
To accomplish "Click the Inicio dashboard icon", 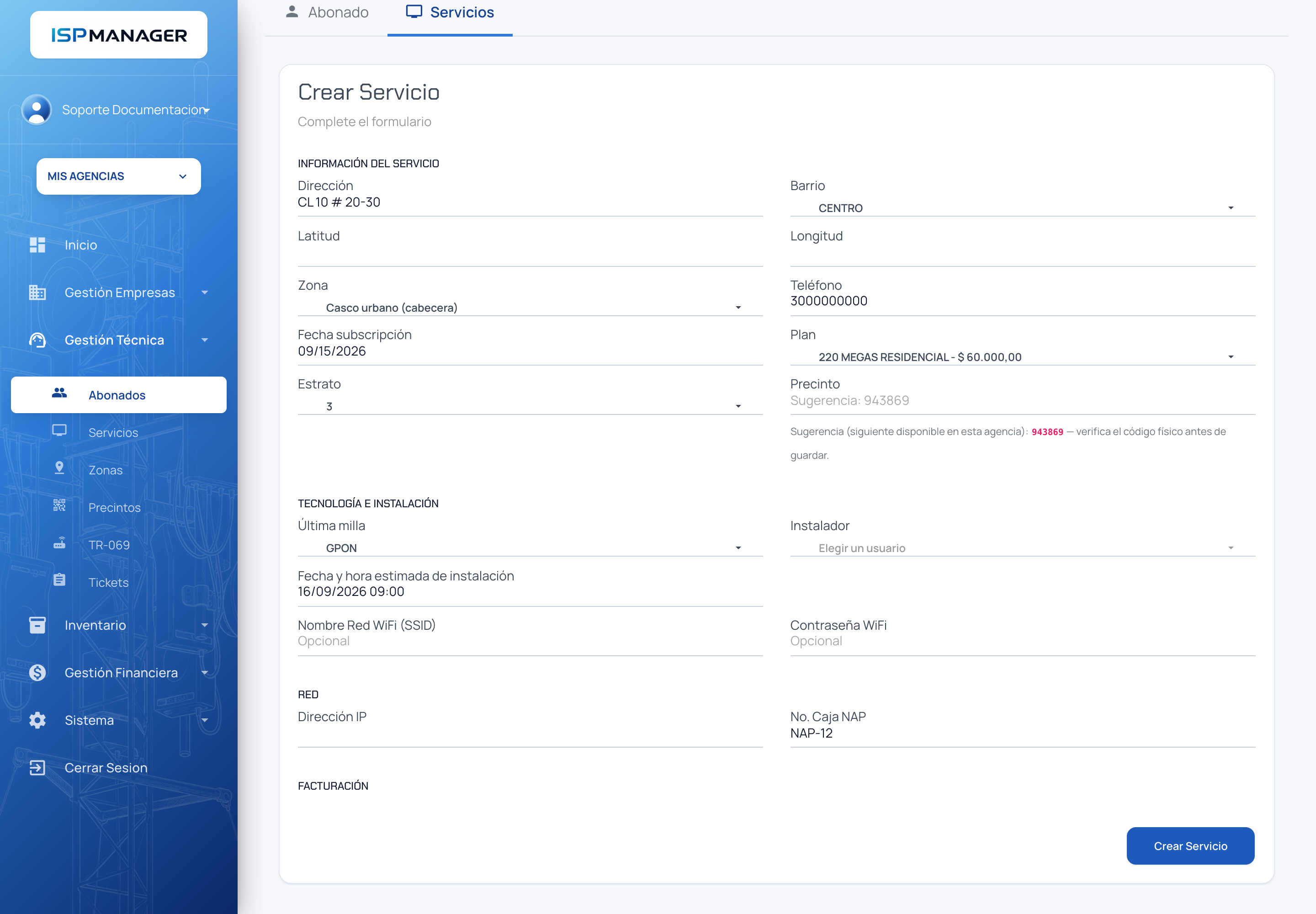I will point(37,245).
